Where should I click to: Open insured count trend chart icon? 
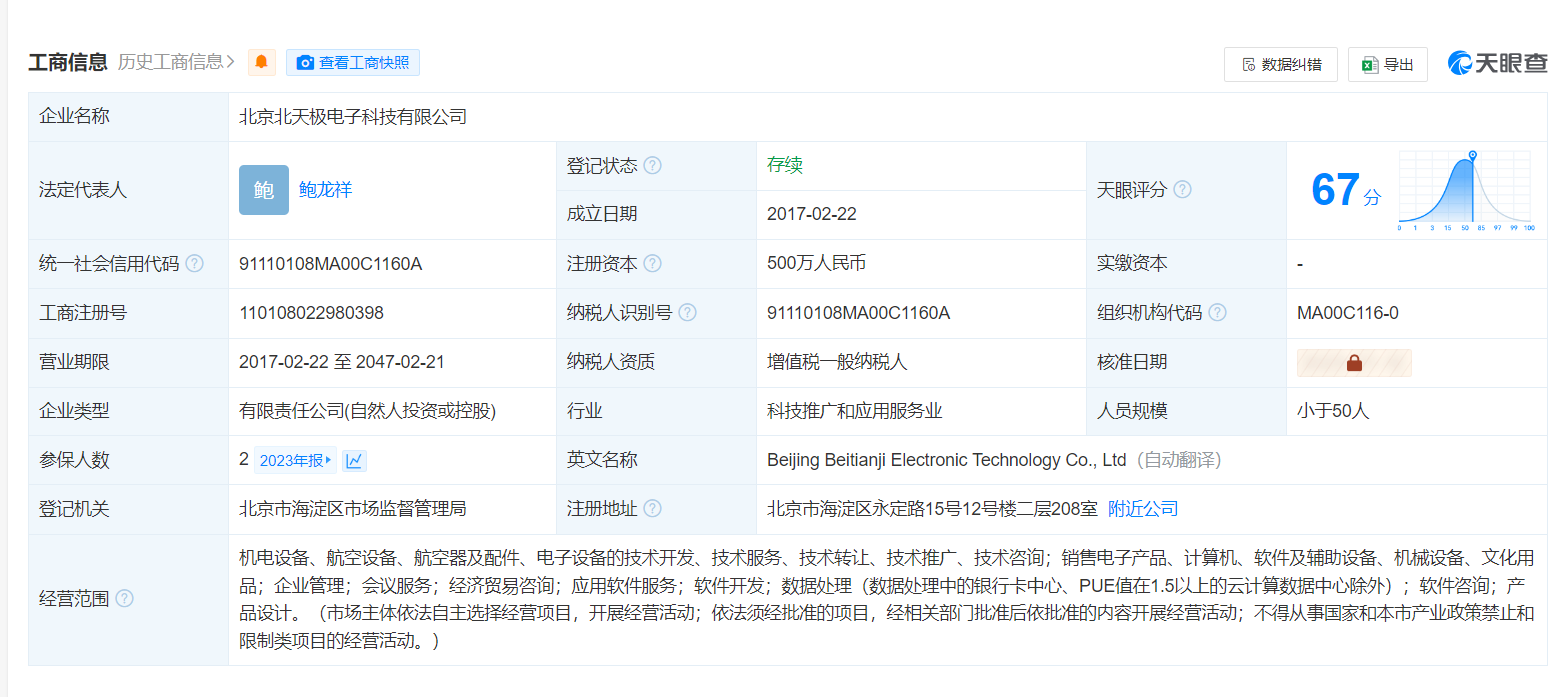tap(354, 460)
